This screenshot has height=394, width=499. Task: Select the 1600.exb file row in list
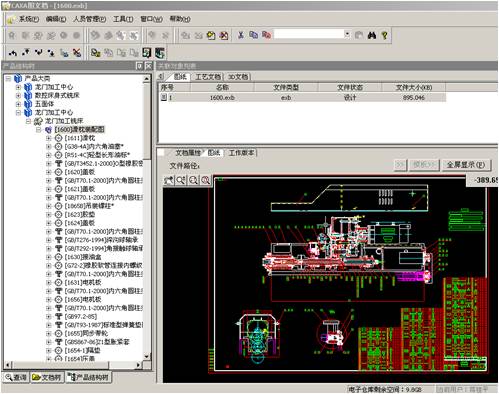(x=302, y=98)
